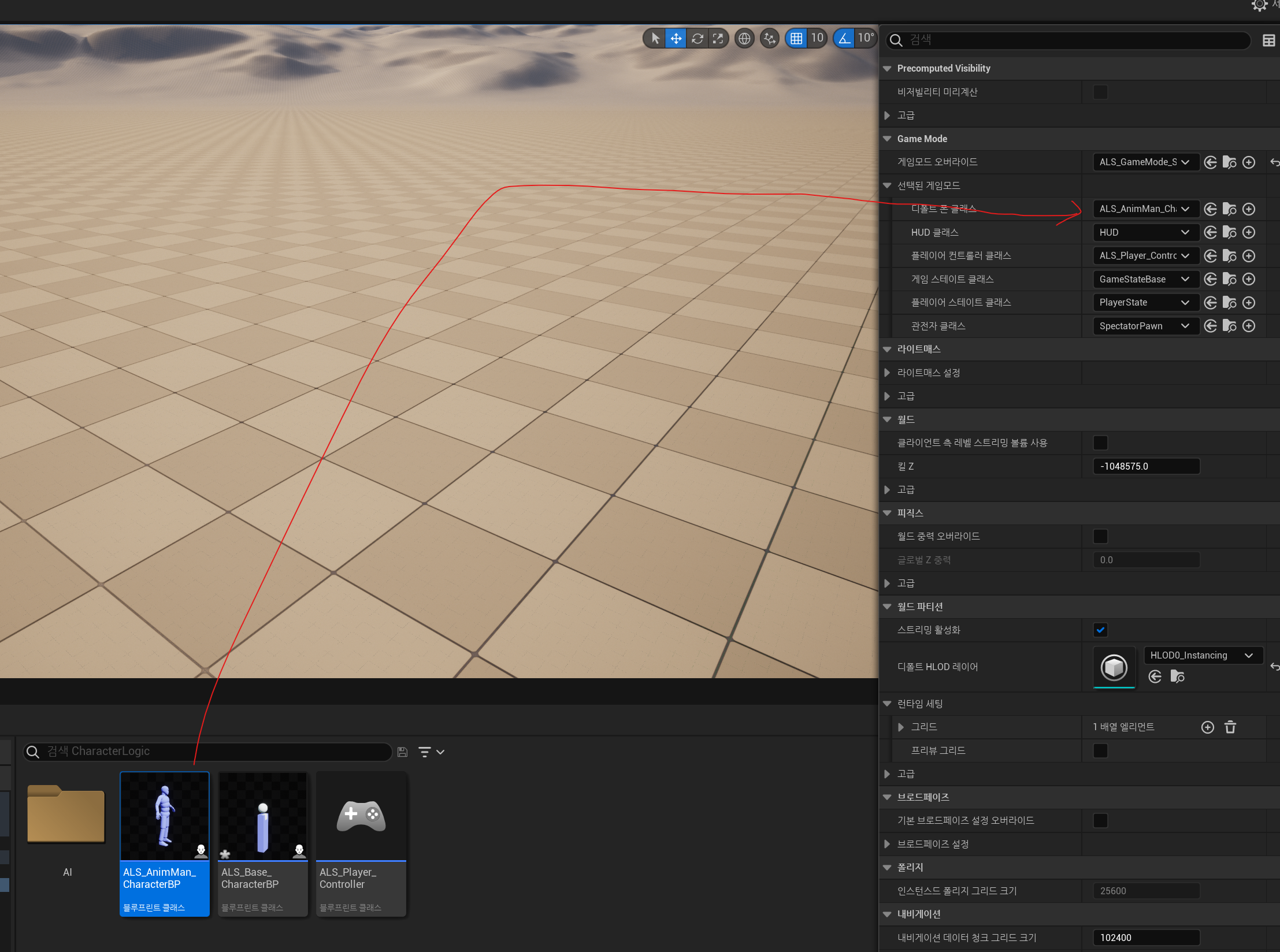Toggle 월드 중력 오버라이드 checkbox
Viewport: 1280px width, 952px height.
(1100, 537)
